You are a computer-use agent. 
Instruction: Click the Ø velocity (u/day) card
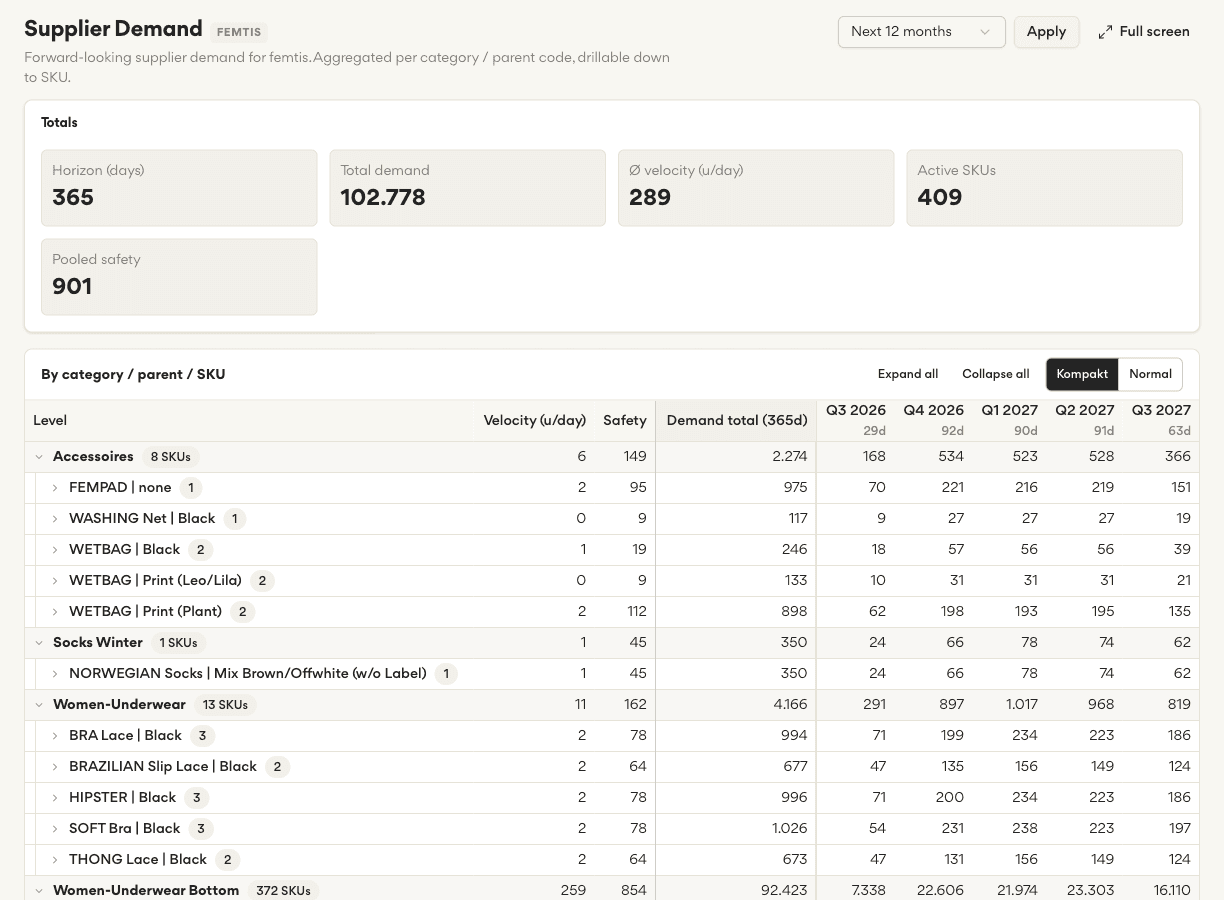pyautogui.click(x=756, y=188)
